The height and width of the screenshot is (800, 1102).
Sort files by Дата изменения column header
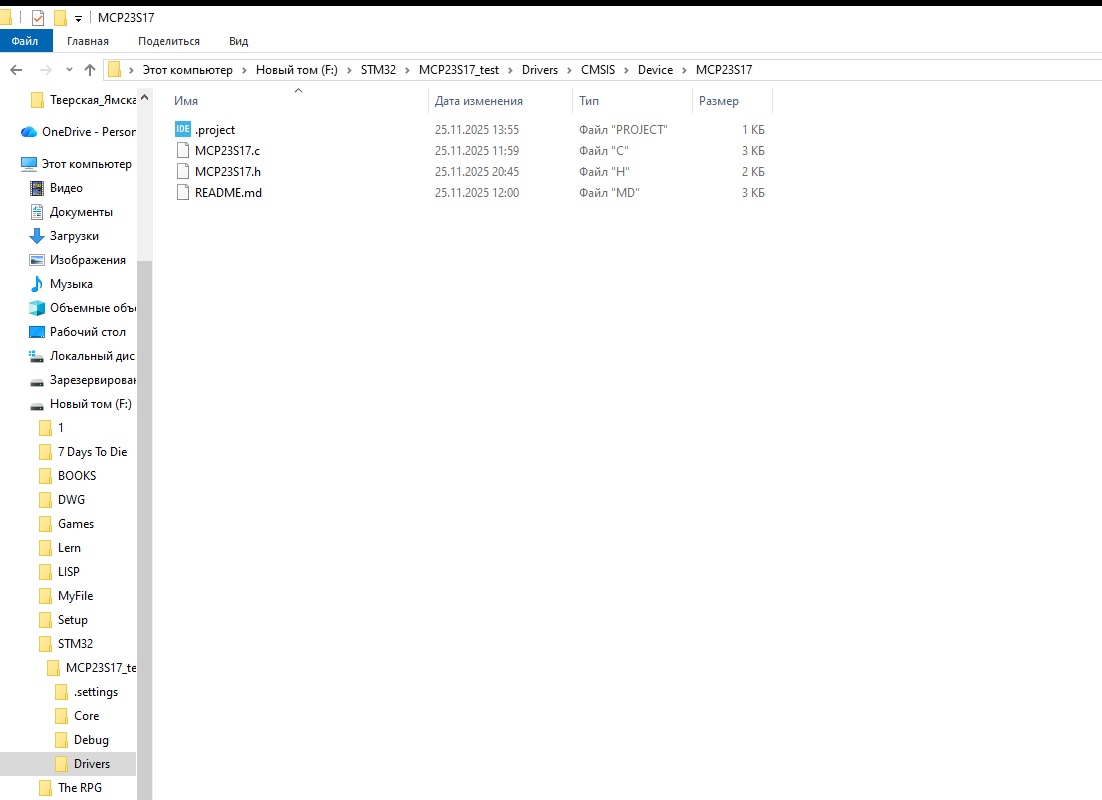(479, 101)
